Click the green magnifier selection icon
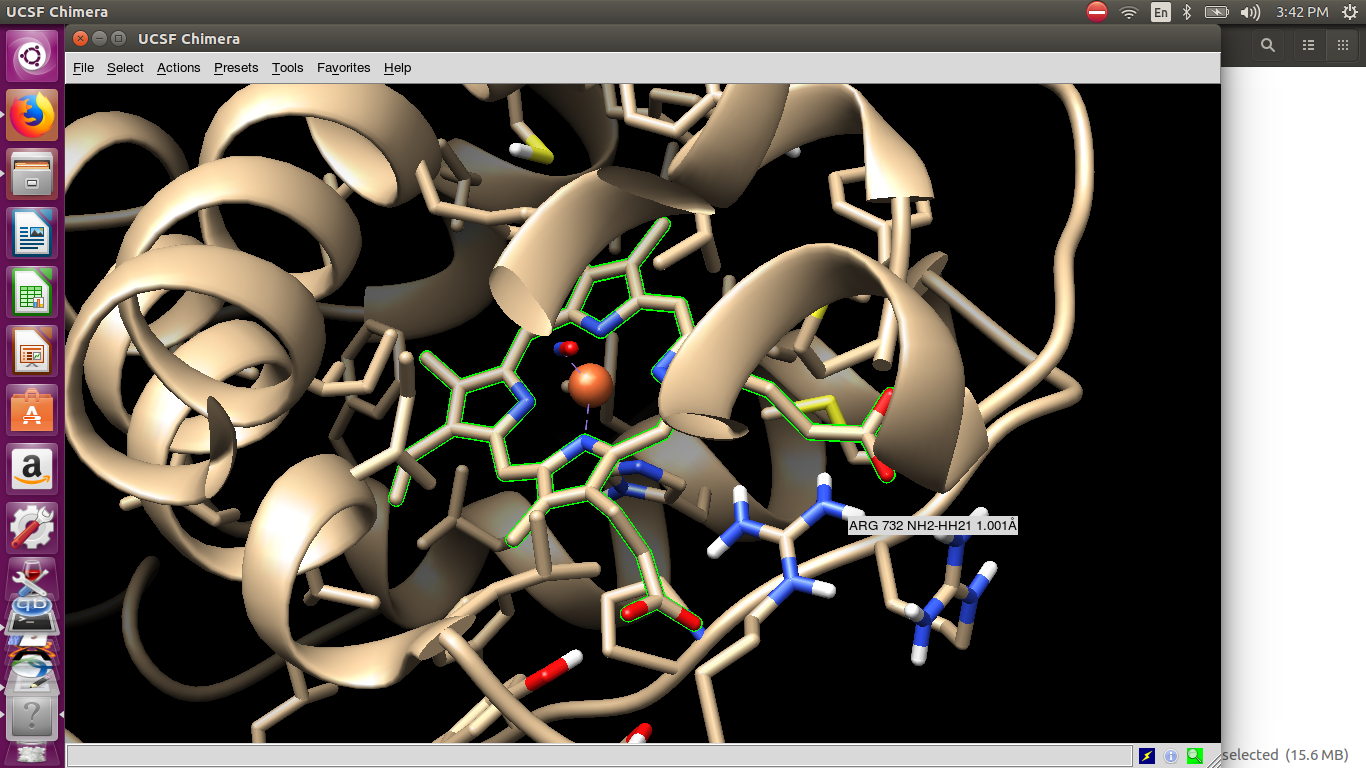 tap(1195, 756)
